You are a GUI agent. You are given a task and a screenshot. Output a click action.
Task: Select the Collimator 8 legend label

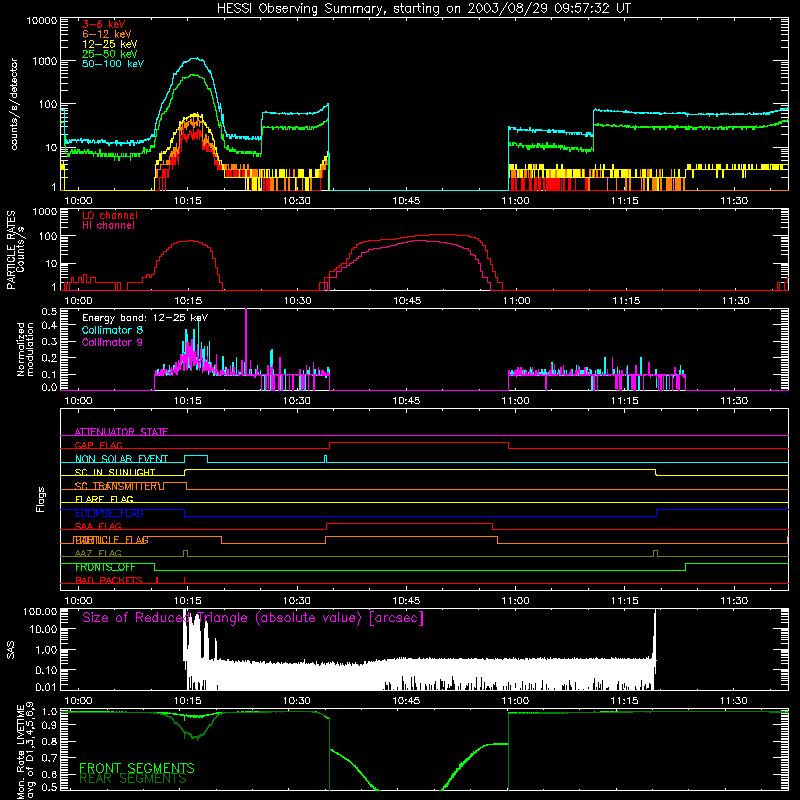click(x=112, y=330)
